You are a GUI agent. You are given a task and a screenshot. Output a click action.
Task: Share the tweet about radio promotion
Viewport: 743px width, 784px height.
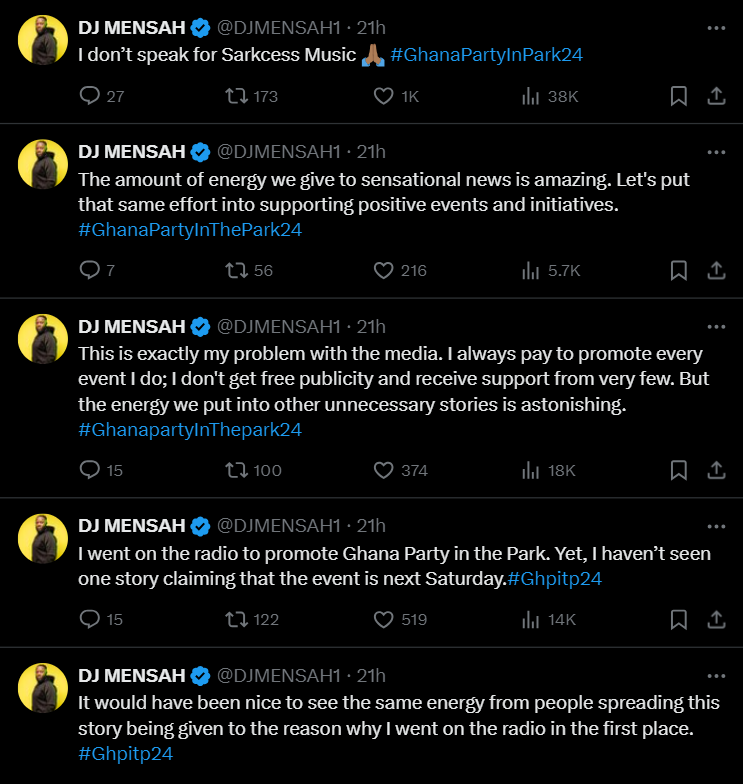pyautogui.click(x=716, y=619)
